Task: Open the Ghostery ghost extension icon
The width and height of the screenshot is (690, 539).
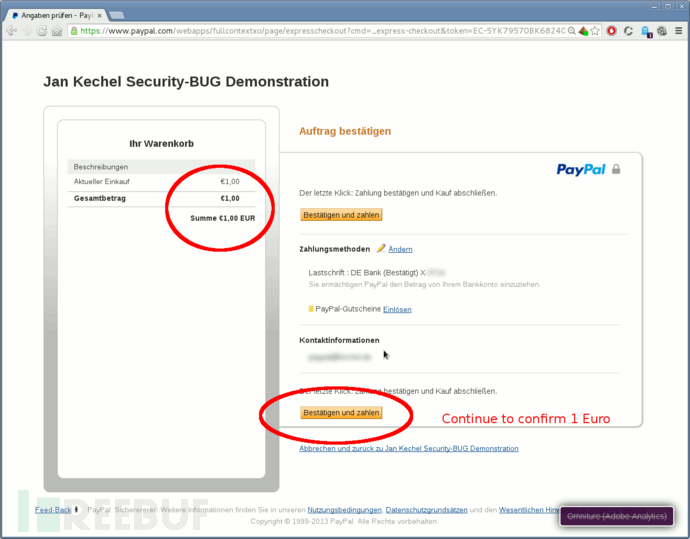Action: pos(646,31)
